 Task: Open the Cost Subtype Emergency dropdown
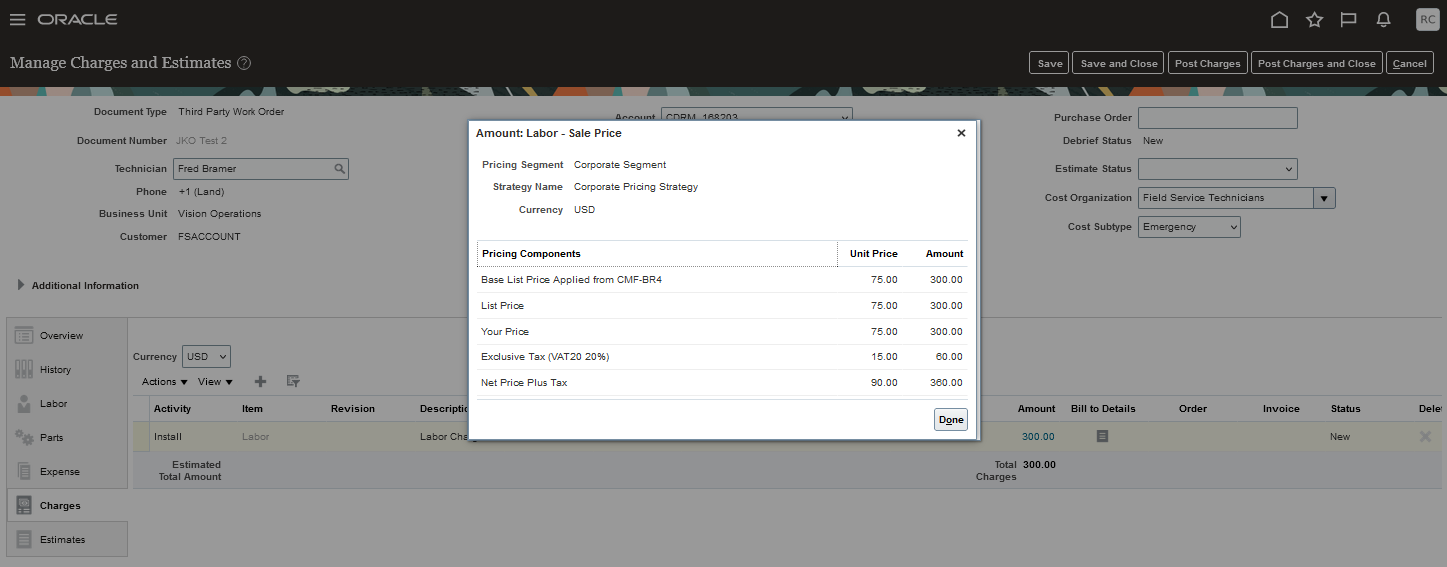(1189, 227)
